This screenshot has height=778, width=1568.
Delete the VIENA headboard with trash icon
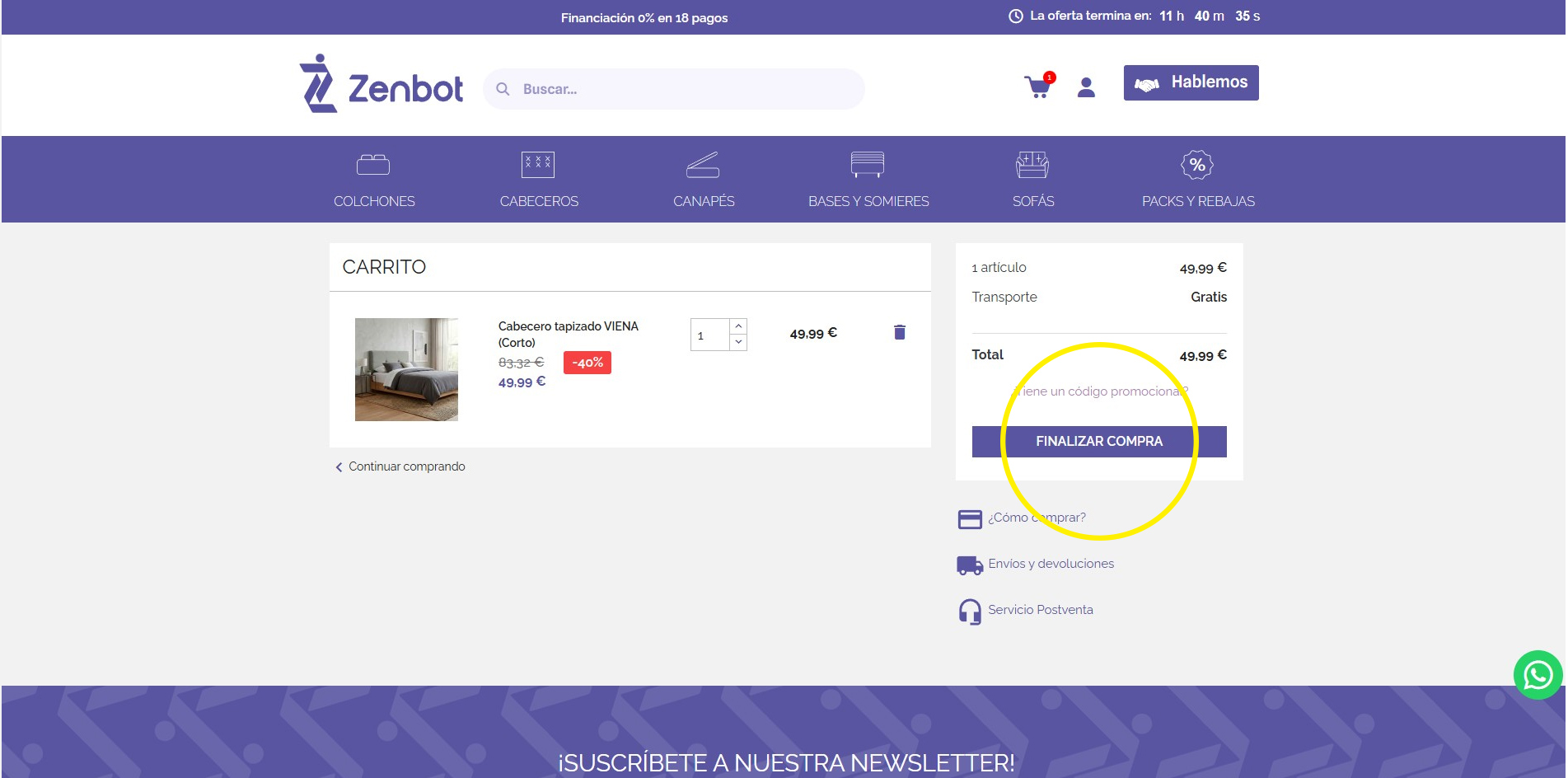899,332
